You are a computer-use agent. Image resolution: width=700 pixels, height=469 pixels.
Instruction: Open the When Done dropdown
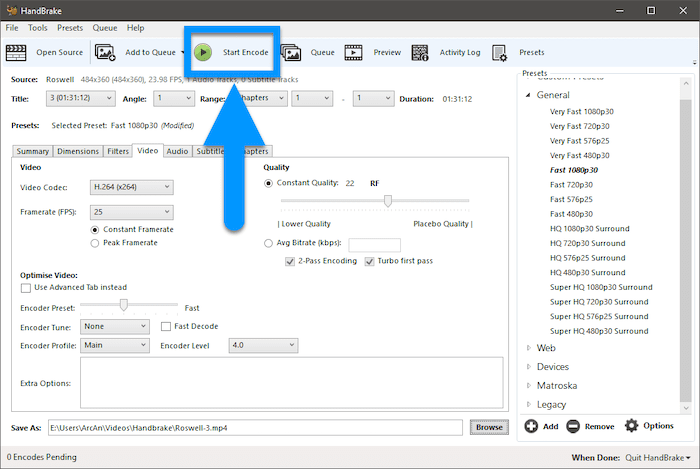658,458
